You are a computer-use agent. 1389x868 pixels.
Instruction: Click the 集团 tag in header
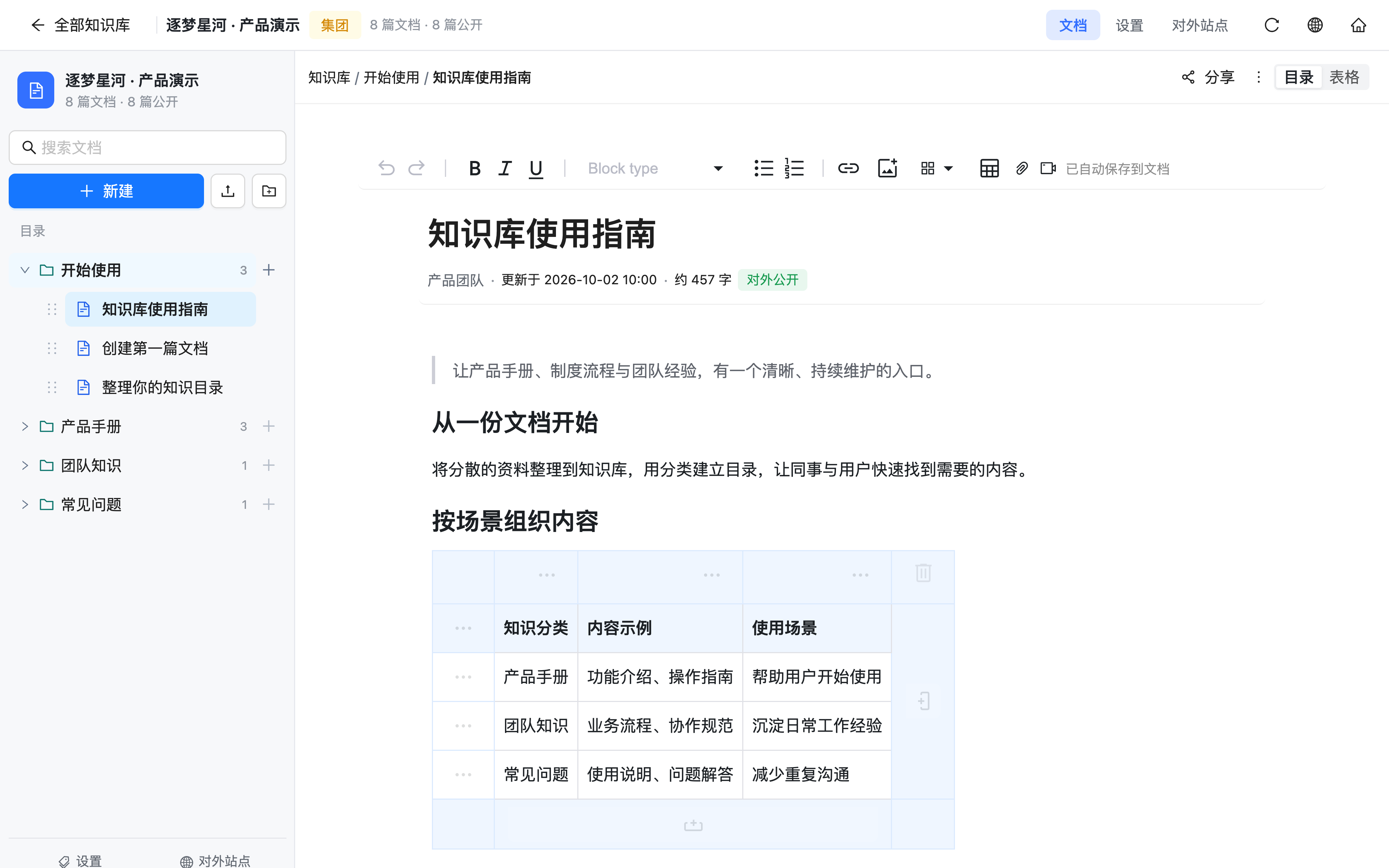[x=335, y=25]
